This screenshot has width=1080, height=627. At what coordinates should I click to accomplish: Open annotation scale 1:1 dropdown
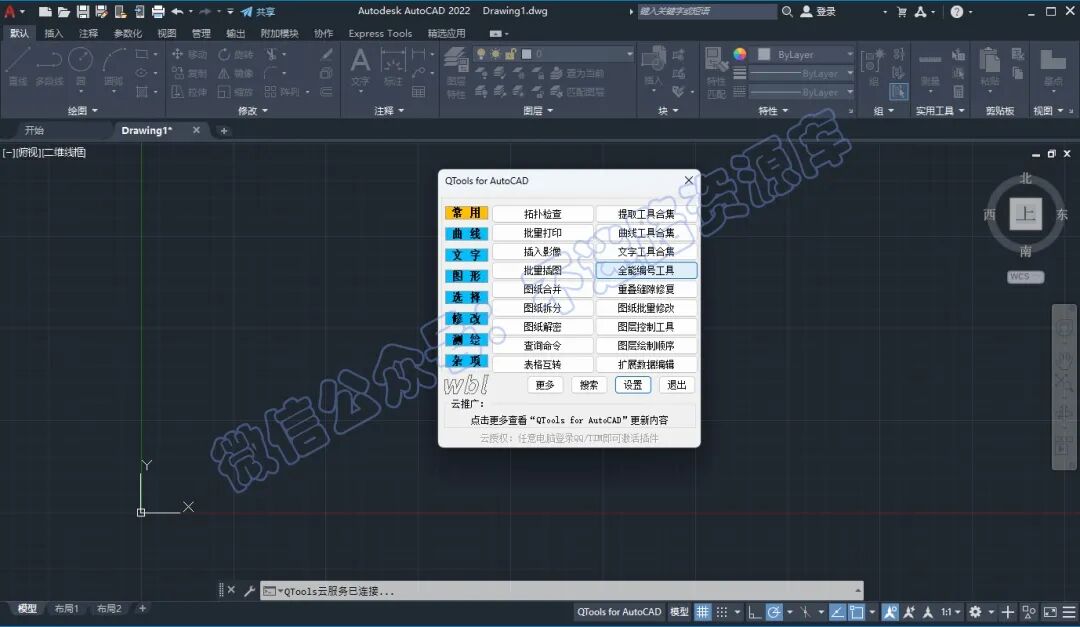(x=951, y=612)
